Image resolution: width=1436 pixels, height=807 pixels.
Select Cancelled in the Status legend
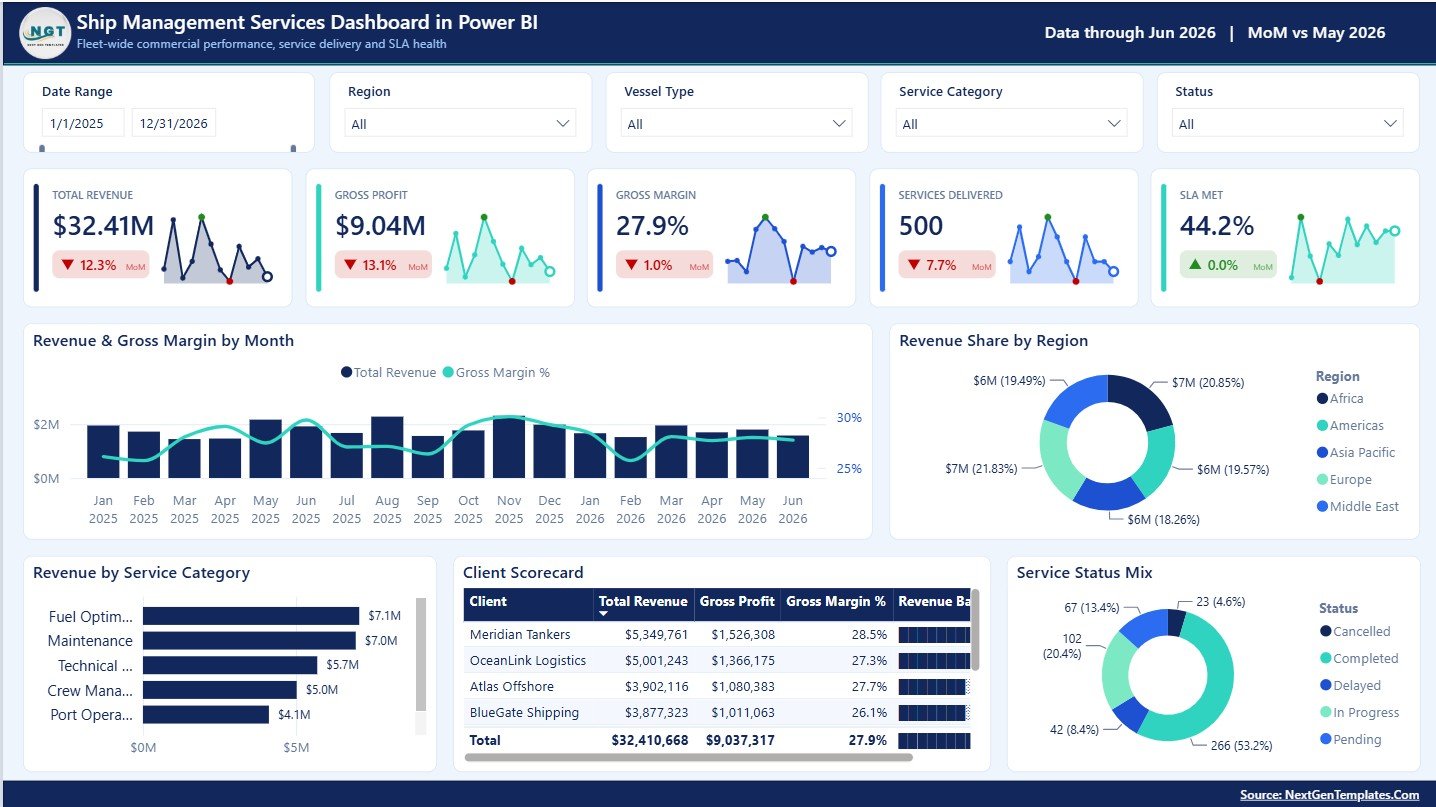1355,632
